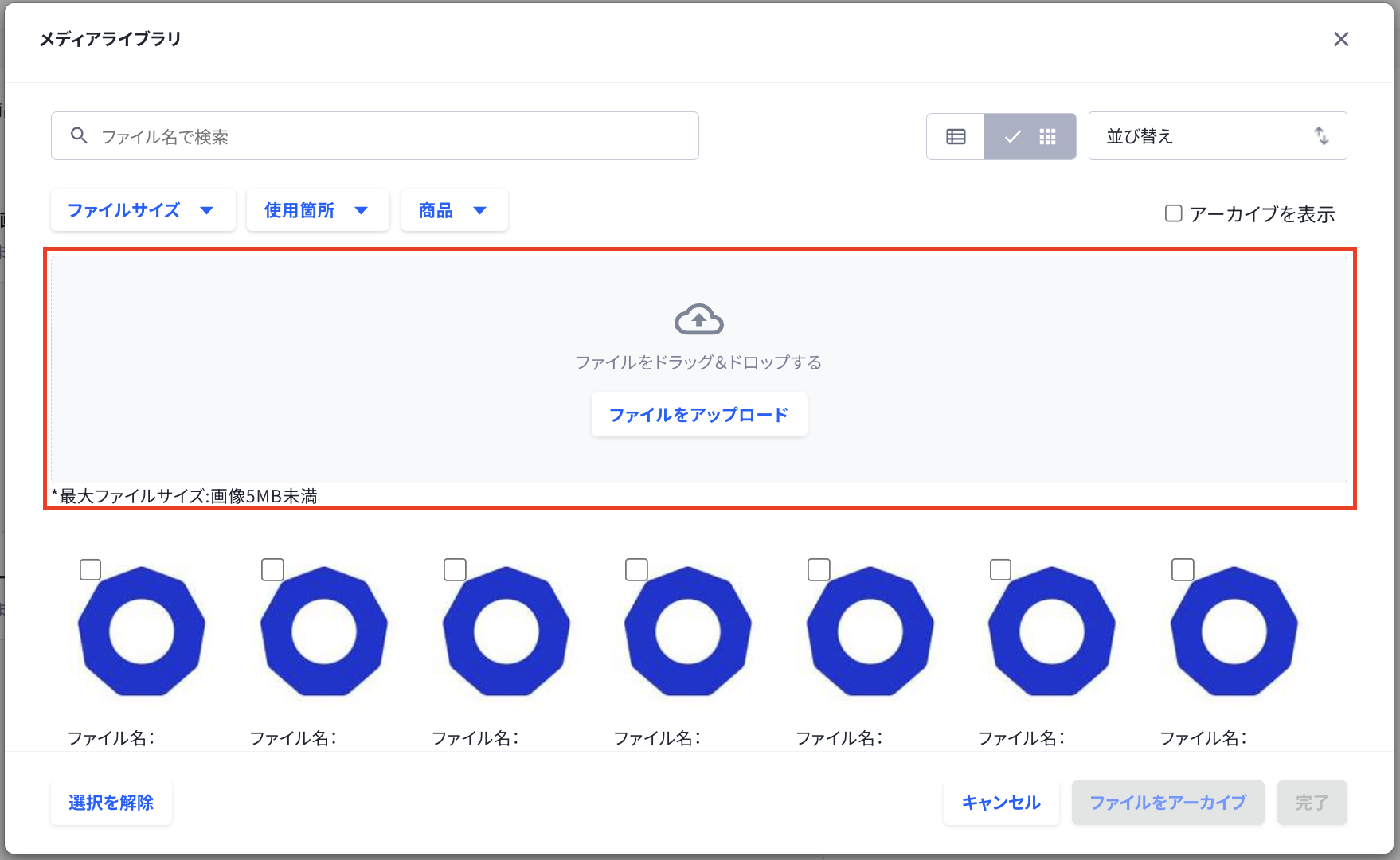Check the fourth thumbnail's checkbox
1400x860 pixels.
(637, 570)
